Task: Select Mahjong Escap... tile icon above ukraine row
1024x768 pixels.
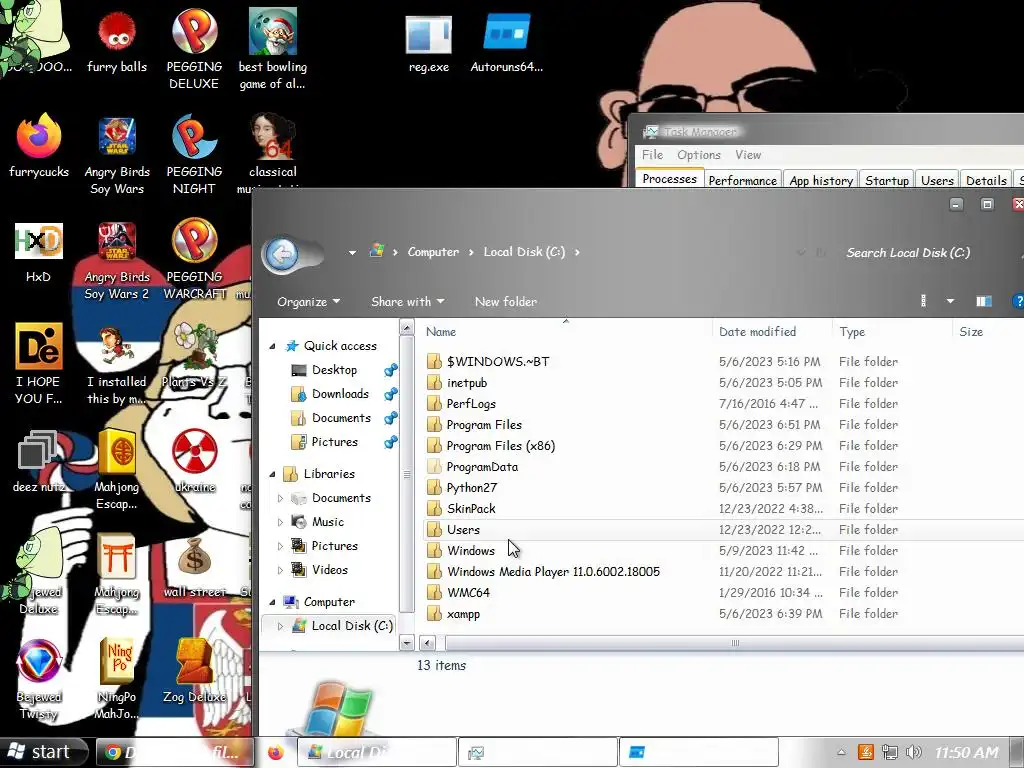Action: tap(116, 470)
